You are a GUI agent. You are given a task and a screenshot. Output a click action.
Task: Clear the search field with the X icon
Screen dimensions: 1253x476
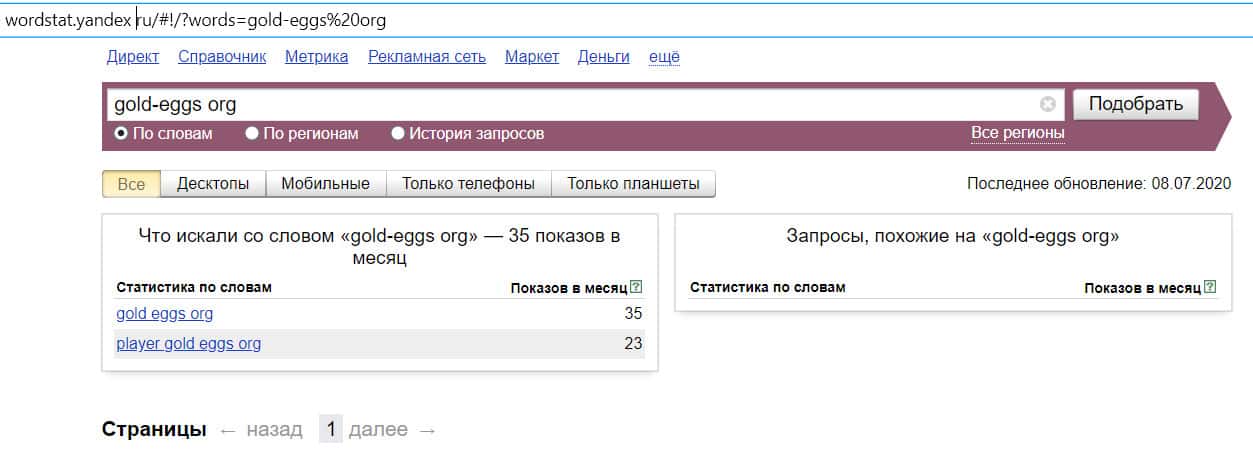point(1047,104)
